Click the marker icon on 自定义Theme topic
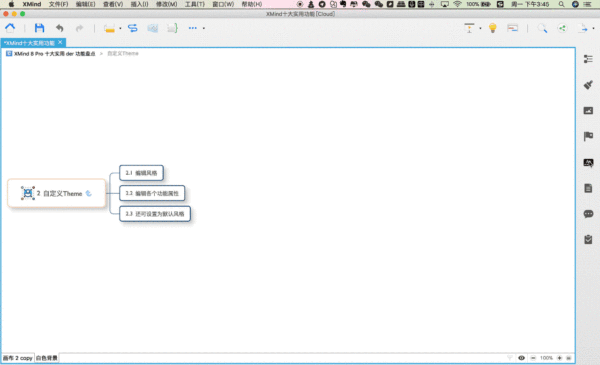This screenshot has height=365, width=600. 28,193
